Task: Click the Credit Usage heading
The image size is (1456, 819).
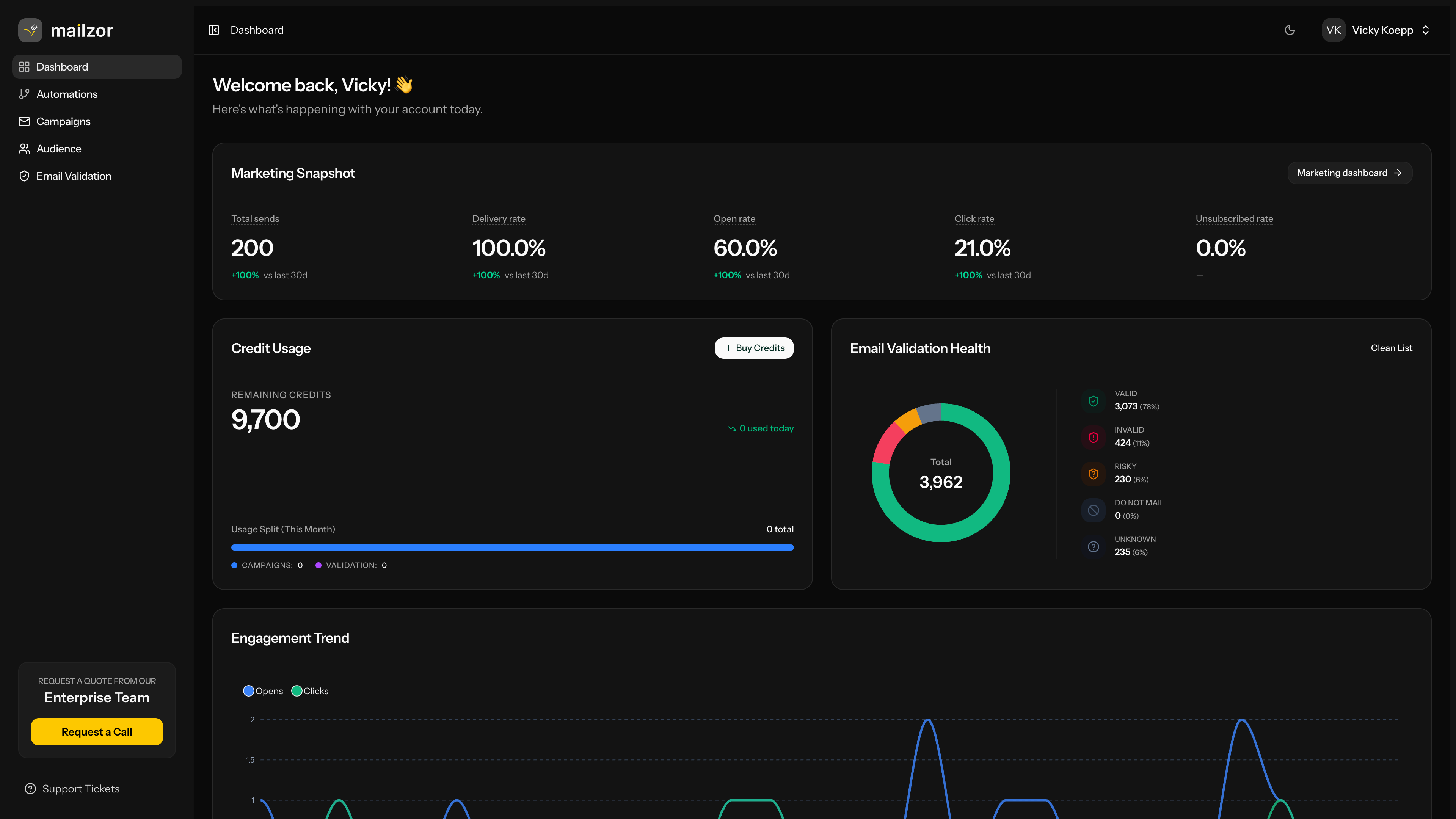Action: [271, 348]
